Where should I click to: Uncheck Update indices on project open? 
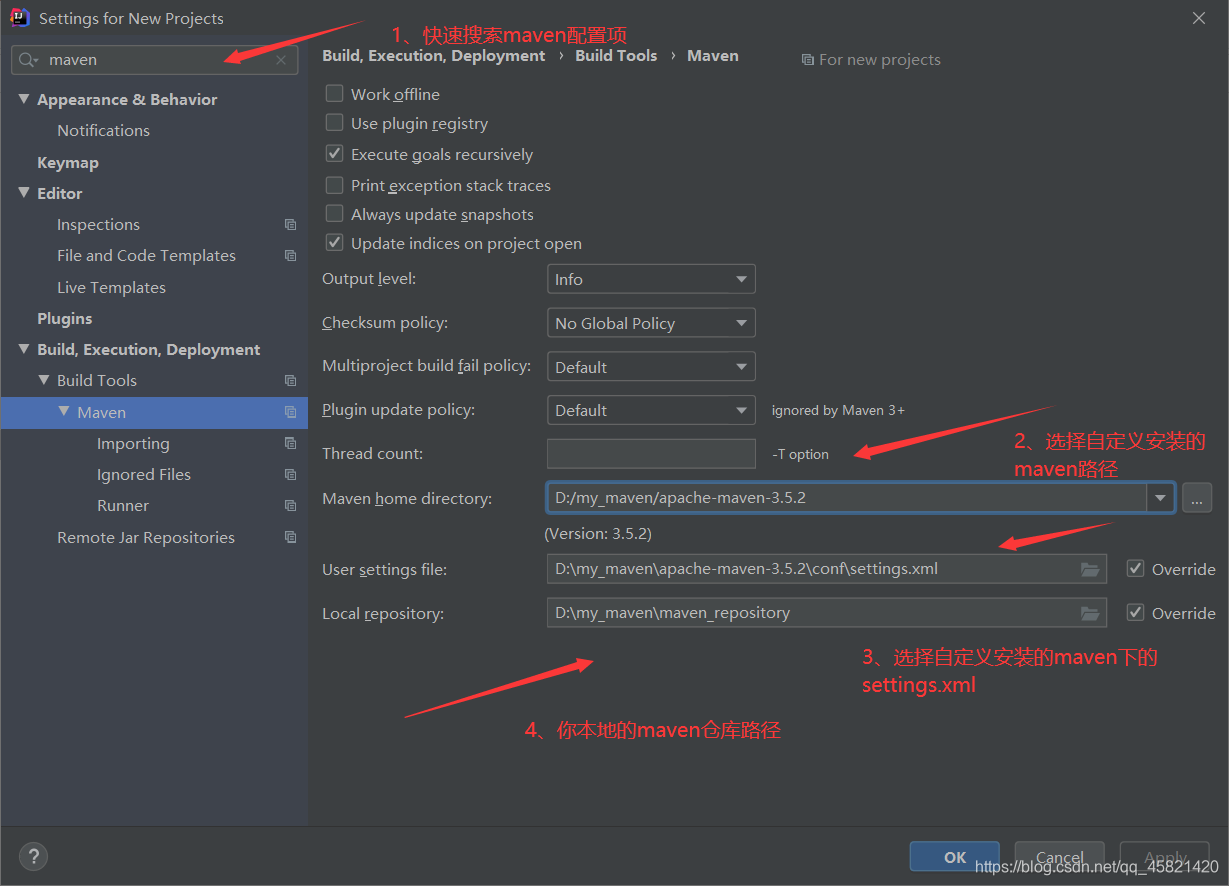coord(334,243)
